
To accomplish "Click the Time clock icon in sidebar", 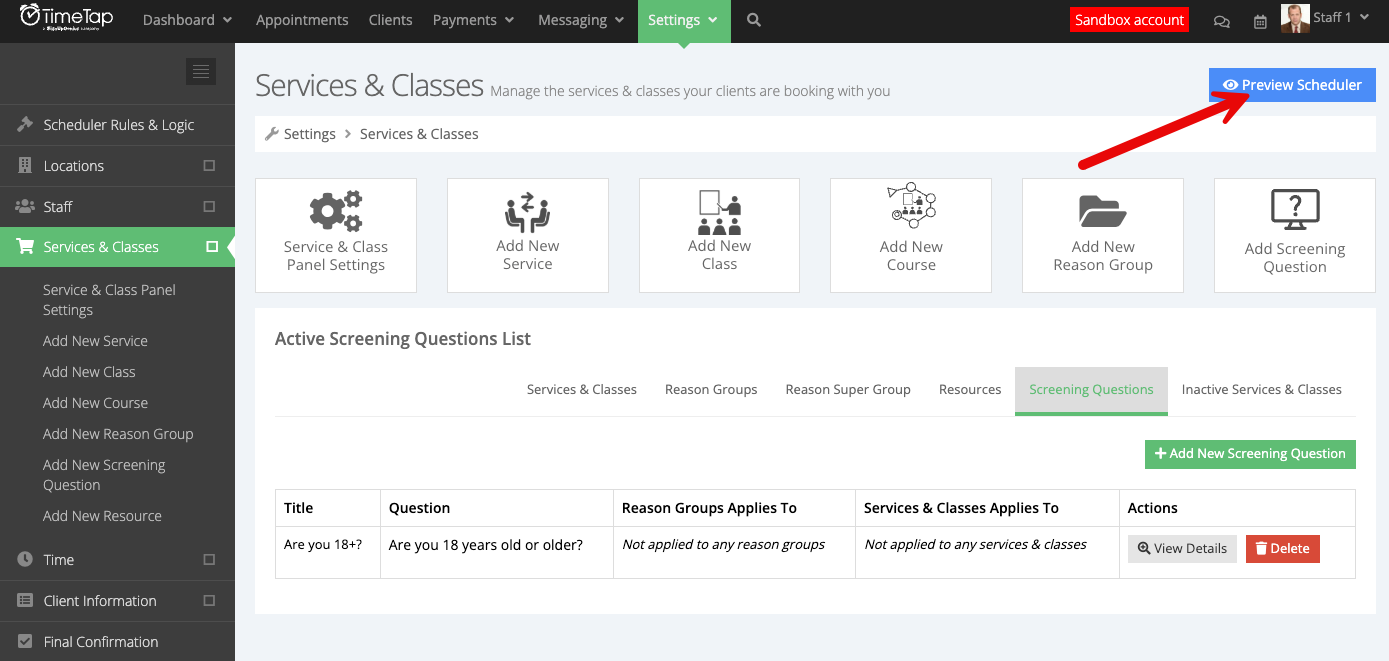I will click(x=26, y=560).
